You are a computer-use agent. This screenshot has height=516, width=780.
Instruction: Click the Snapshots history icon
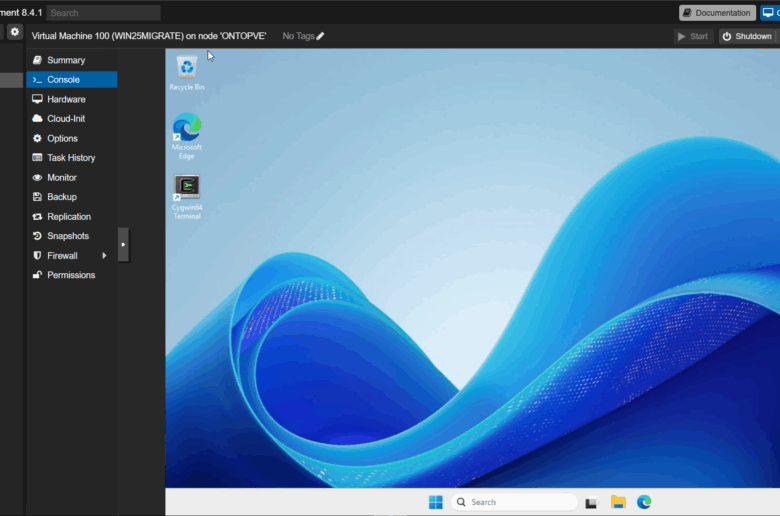point(37,236)
